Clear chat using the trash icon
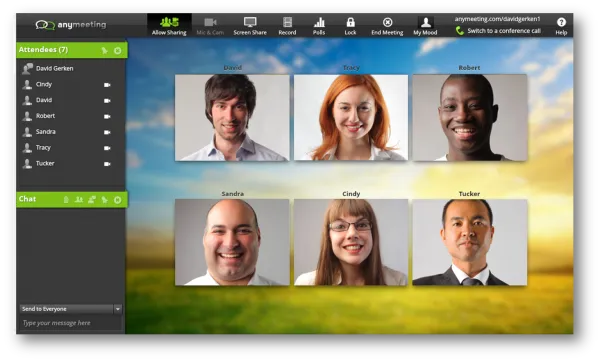 (x=66, y=199)
